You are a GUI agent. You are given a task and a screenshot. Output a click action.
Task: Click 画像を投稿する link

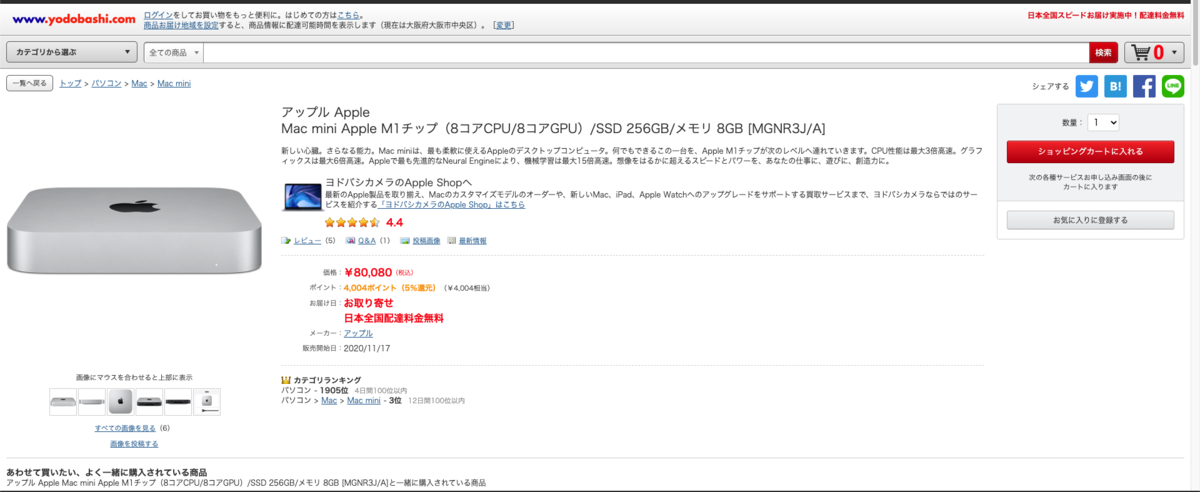click(134, 443)
